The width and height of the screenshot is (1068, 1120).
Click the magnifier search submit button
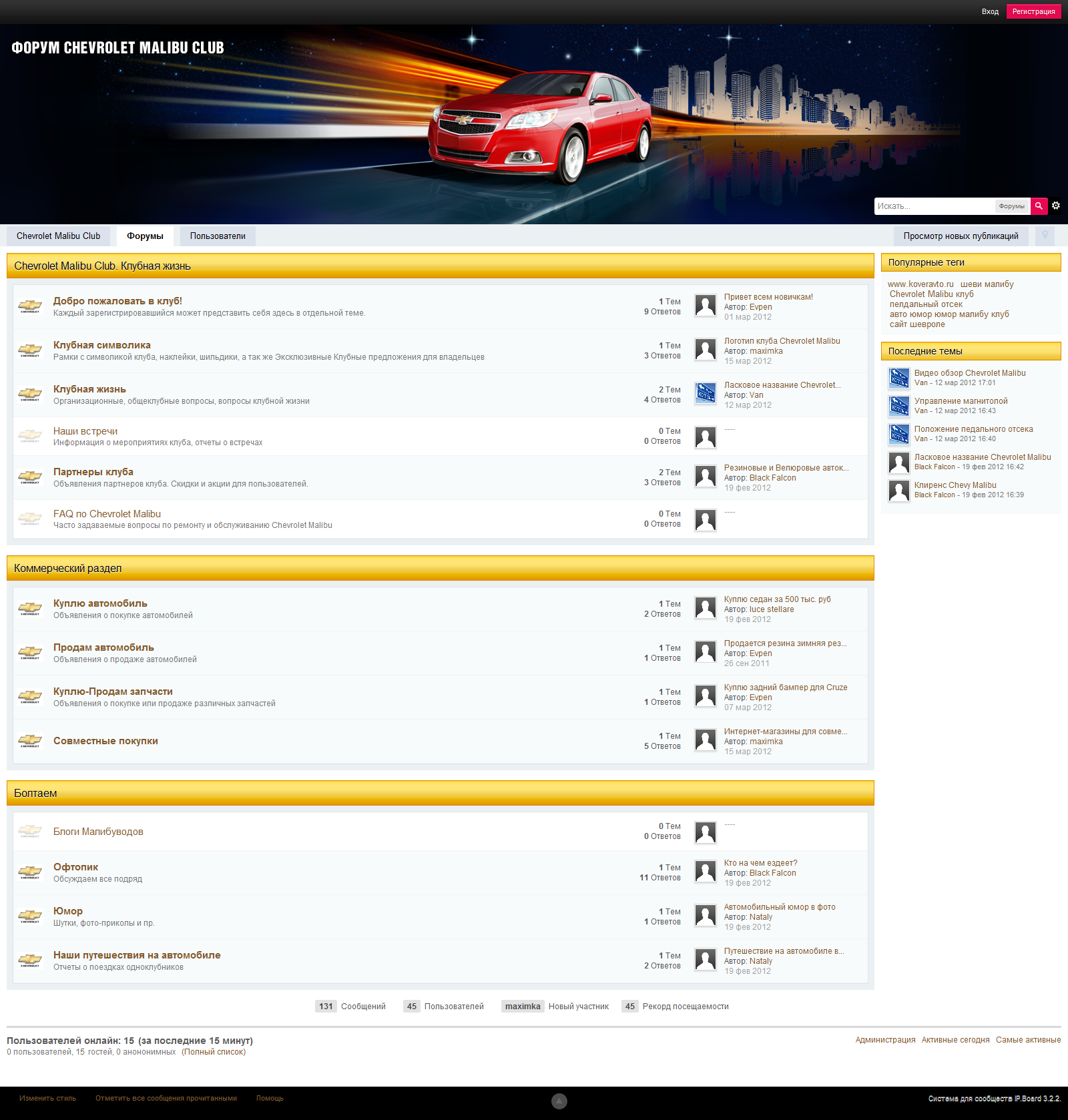pos(1039,206)
